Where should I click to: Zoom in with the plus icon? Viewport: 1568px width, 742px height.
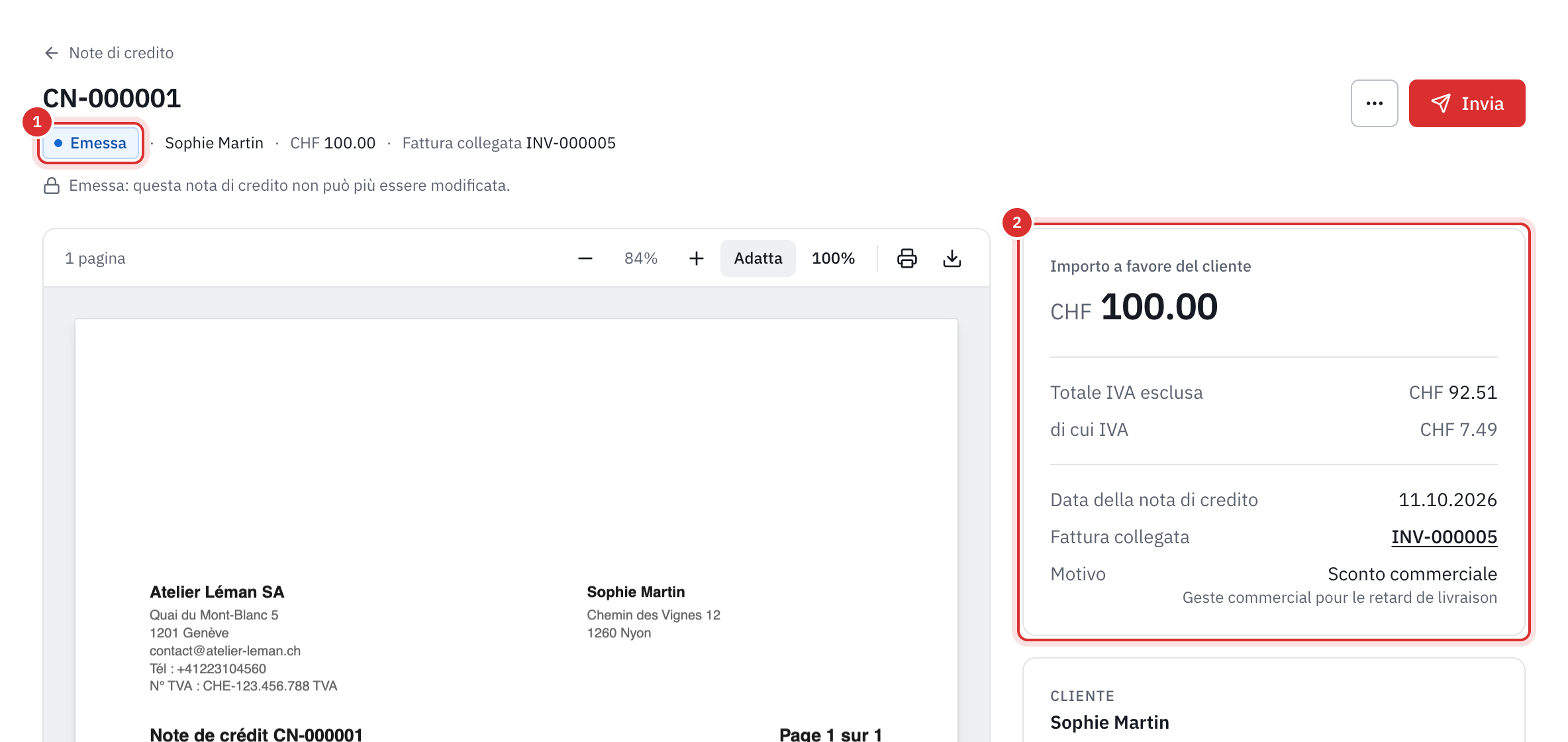[696, 258]
